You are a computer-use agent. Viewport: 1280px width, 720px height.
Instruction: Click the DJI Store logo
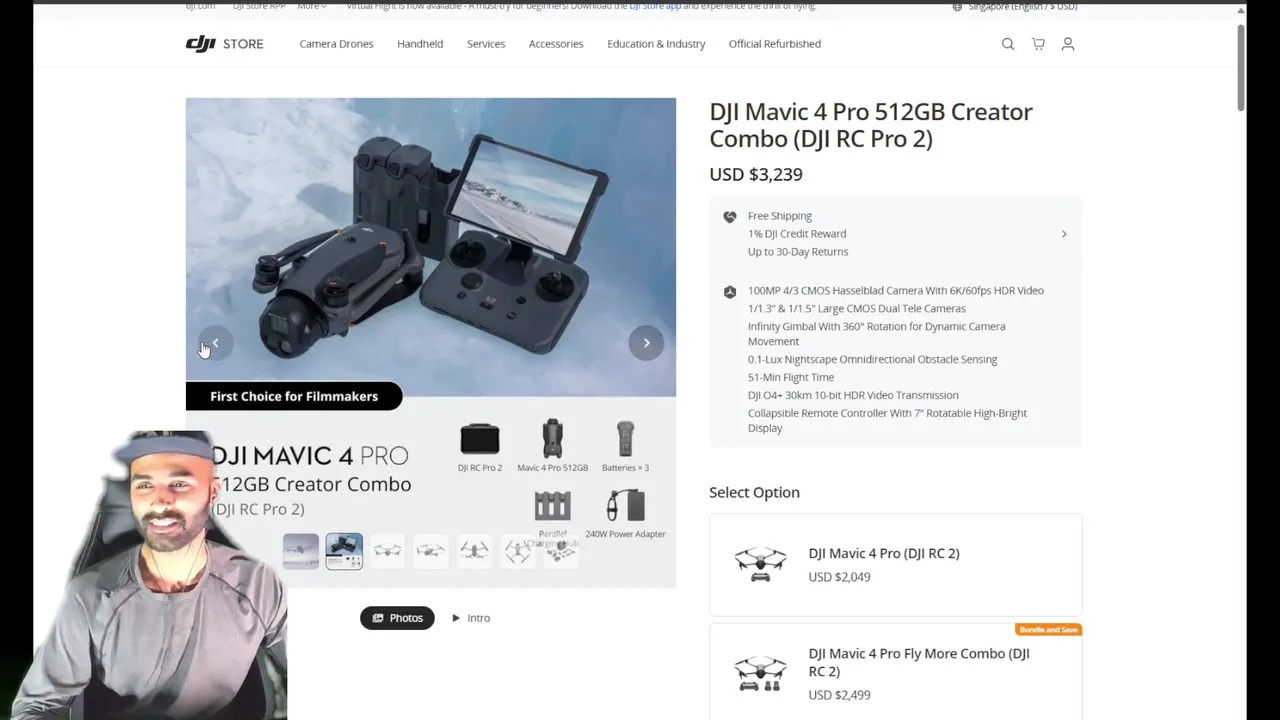pos(225,44)
